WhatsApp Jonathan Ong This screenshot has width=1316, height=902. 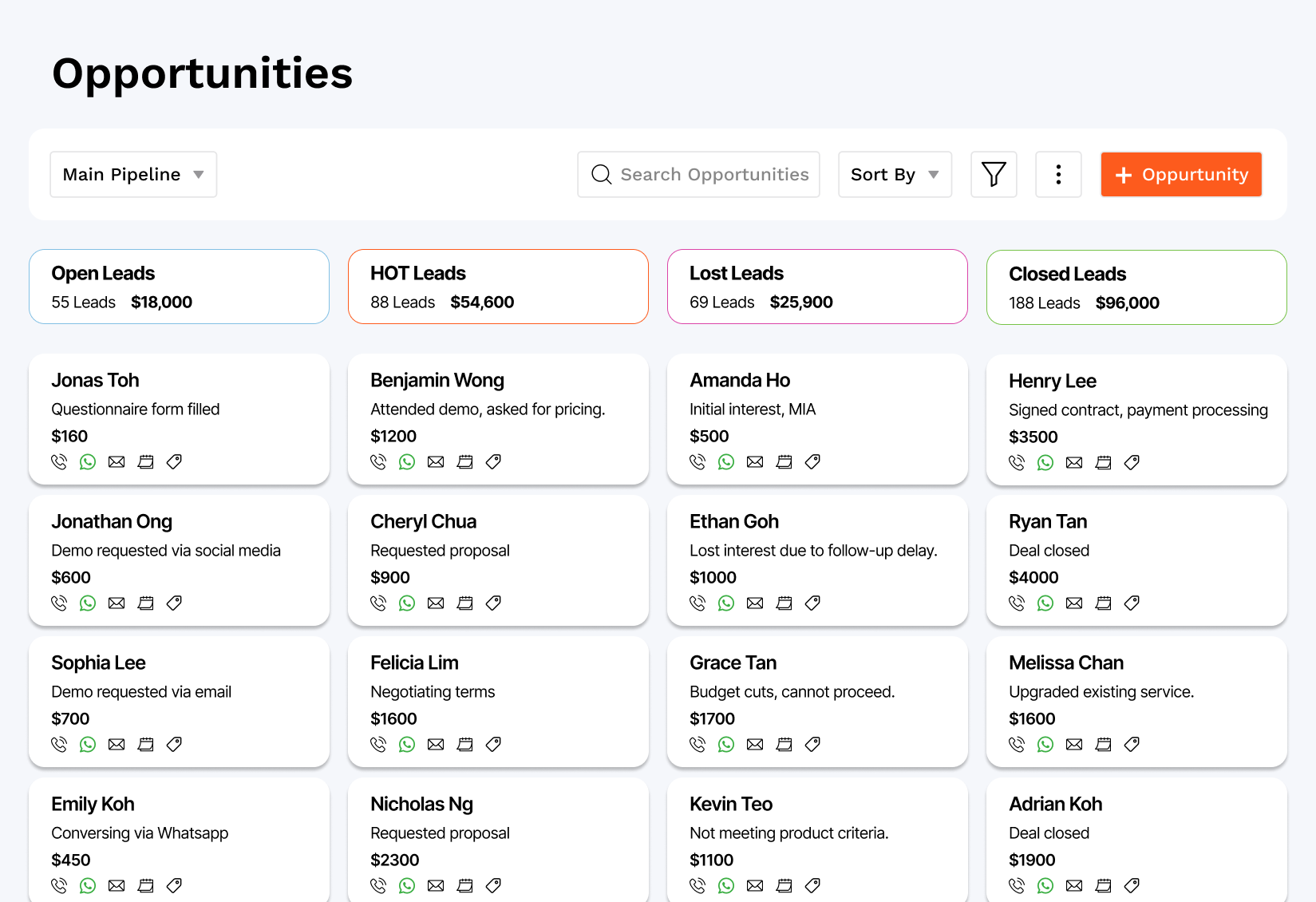click(x=88, y=603)
